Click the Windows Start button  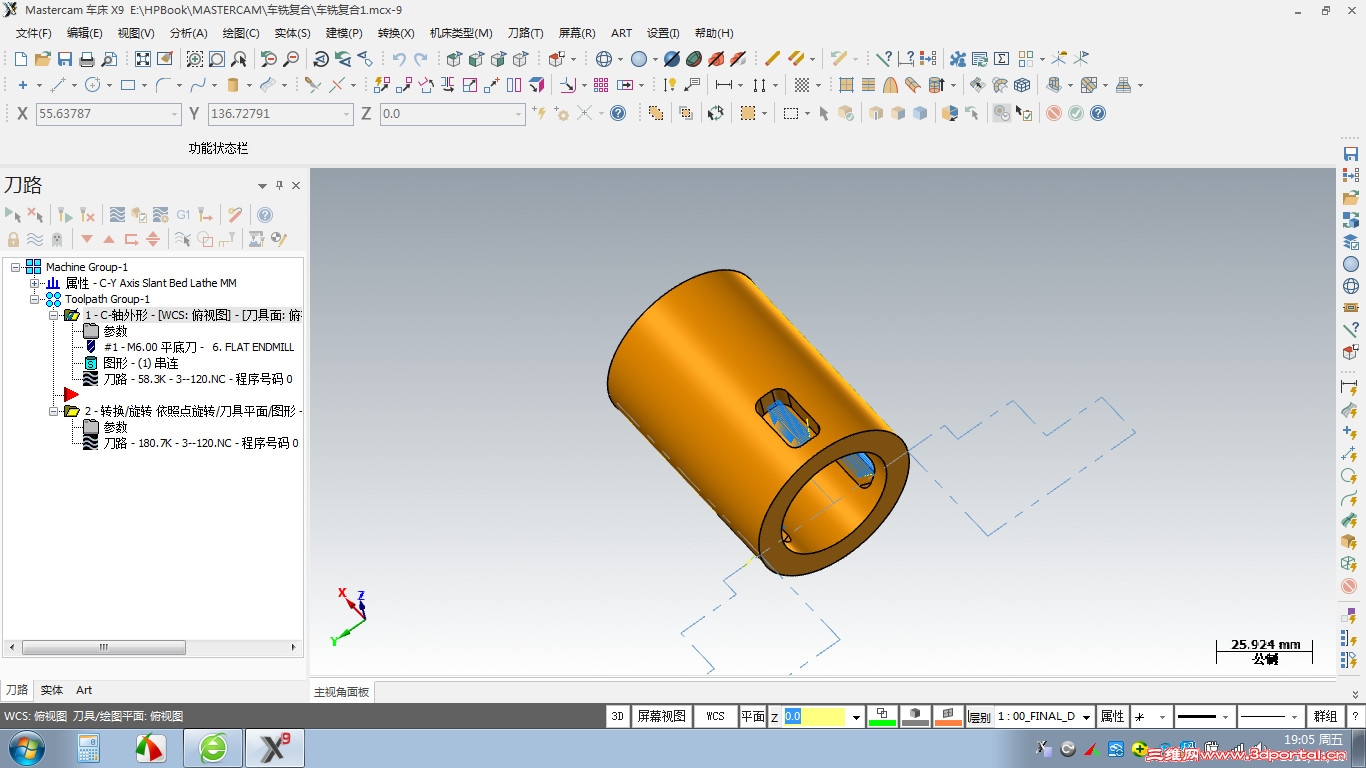pos(25,748)
